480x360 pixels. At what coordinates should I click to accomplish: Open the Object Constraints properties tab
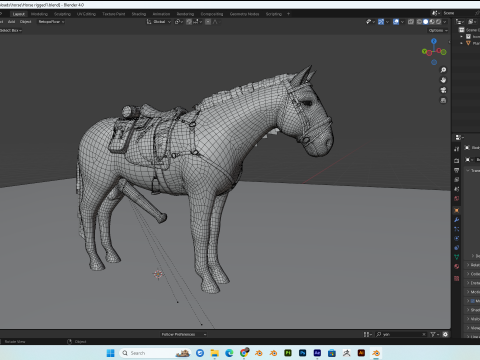click(457, 248)
